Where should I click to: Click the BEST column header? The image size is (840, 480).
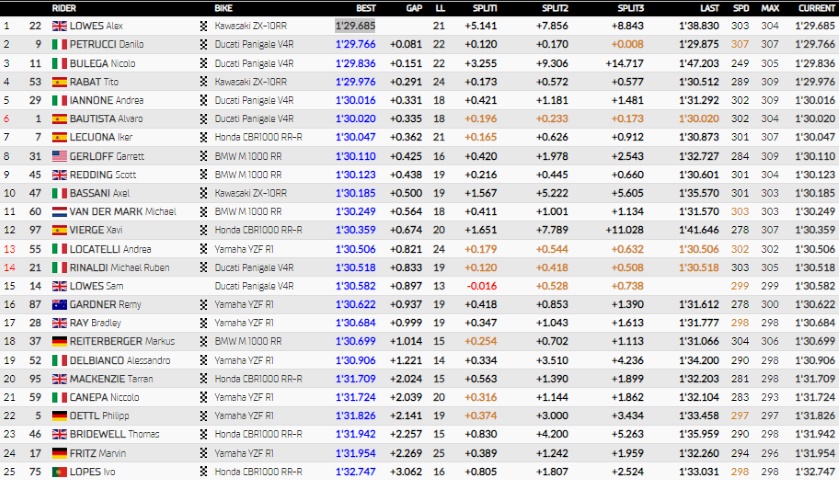coord(366,8)
